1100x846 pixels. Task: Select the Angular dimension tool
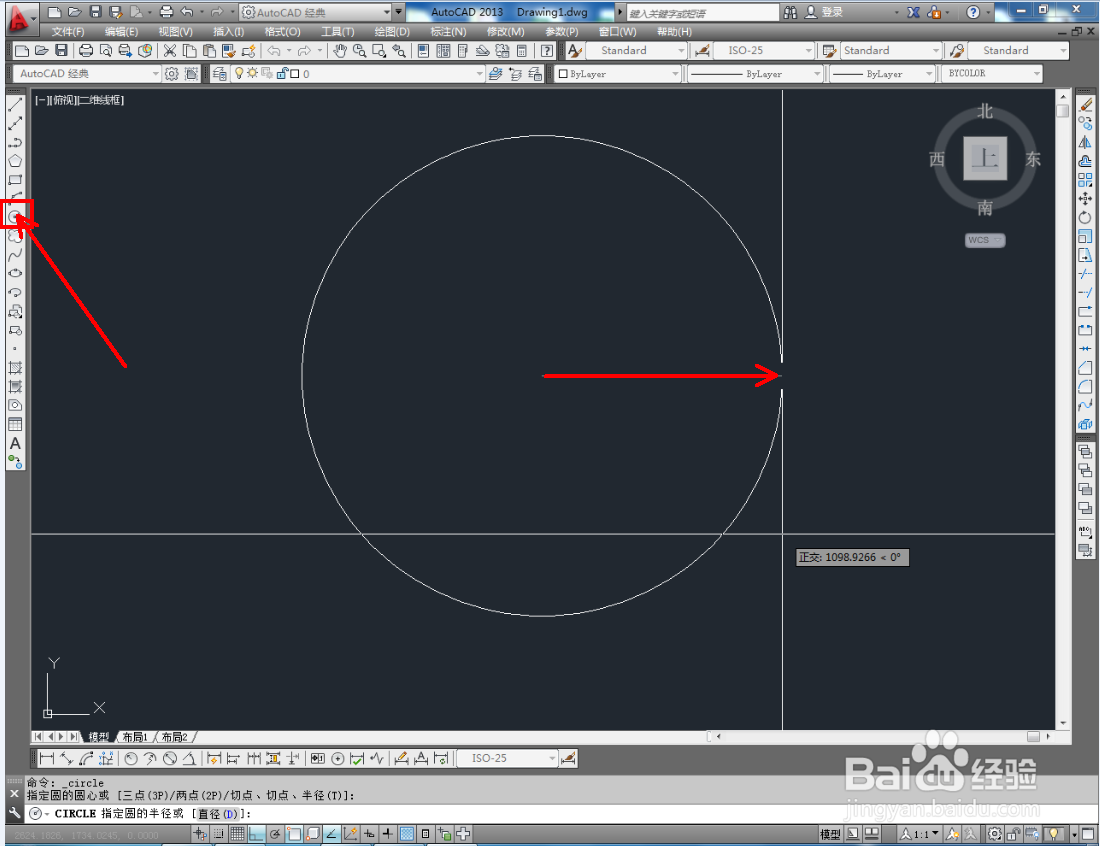(189, 758)
